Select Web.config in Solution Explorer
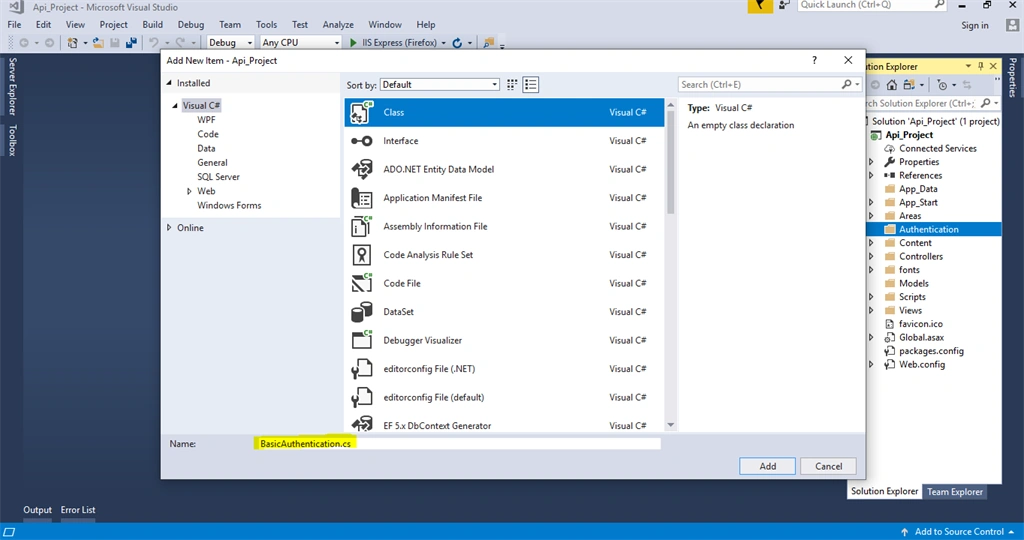This screenshot has width=1024, height=540. [x=921, y=364]
